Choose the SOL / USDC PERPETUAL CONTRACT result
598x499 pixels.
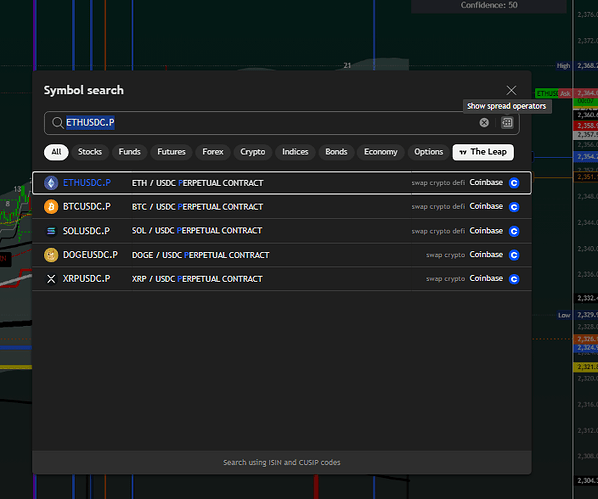coord(282,231)
